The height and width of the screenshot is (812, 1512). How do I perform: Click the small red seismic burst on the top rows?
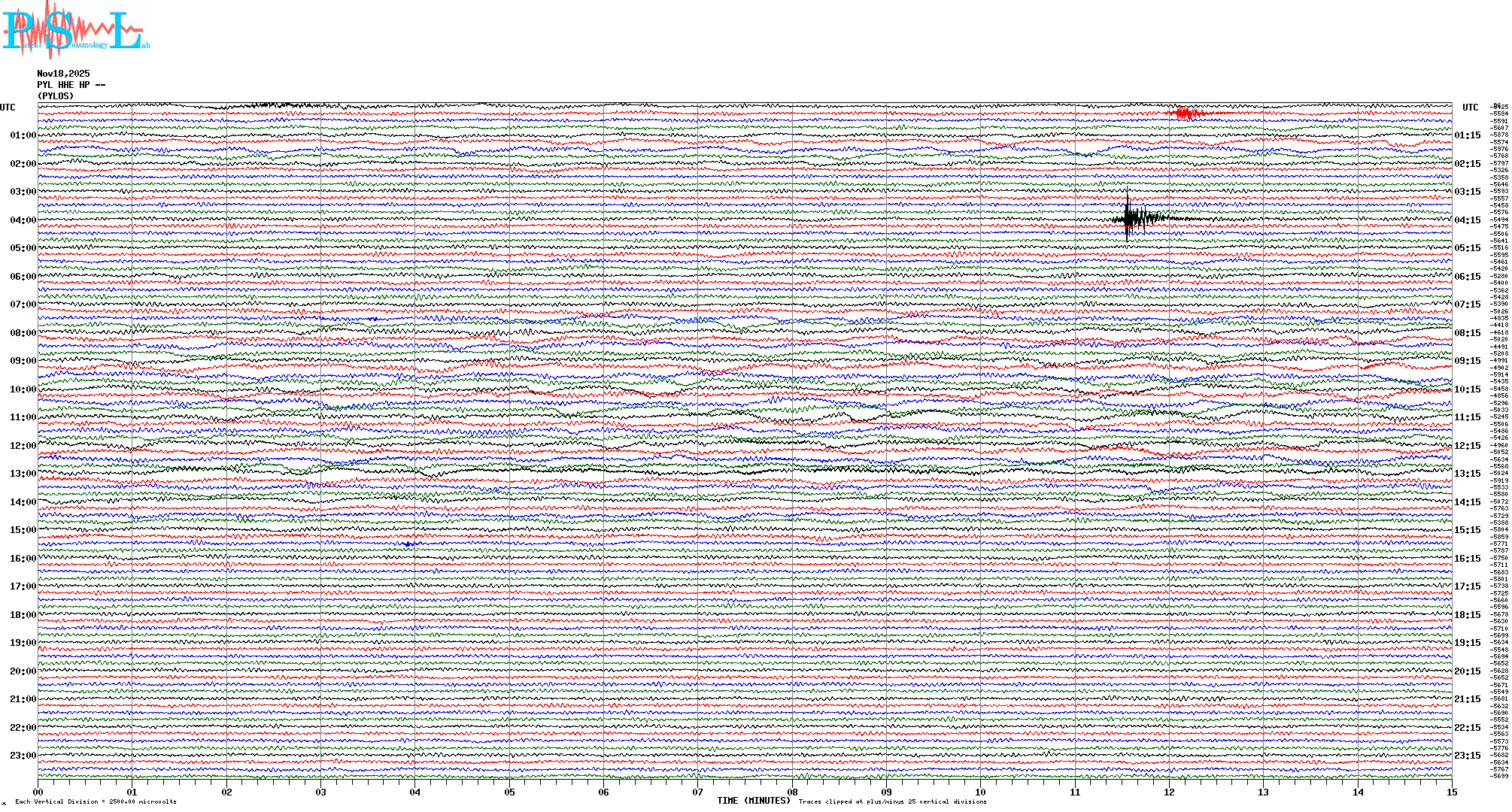[x=1186, y=114]
